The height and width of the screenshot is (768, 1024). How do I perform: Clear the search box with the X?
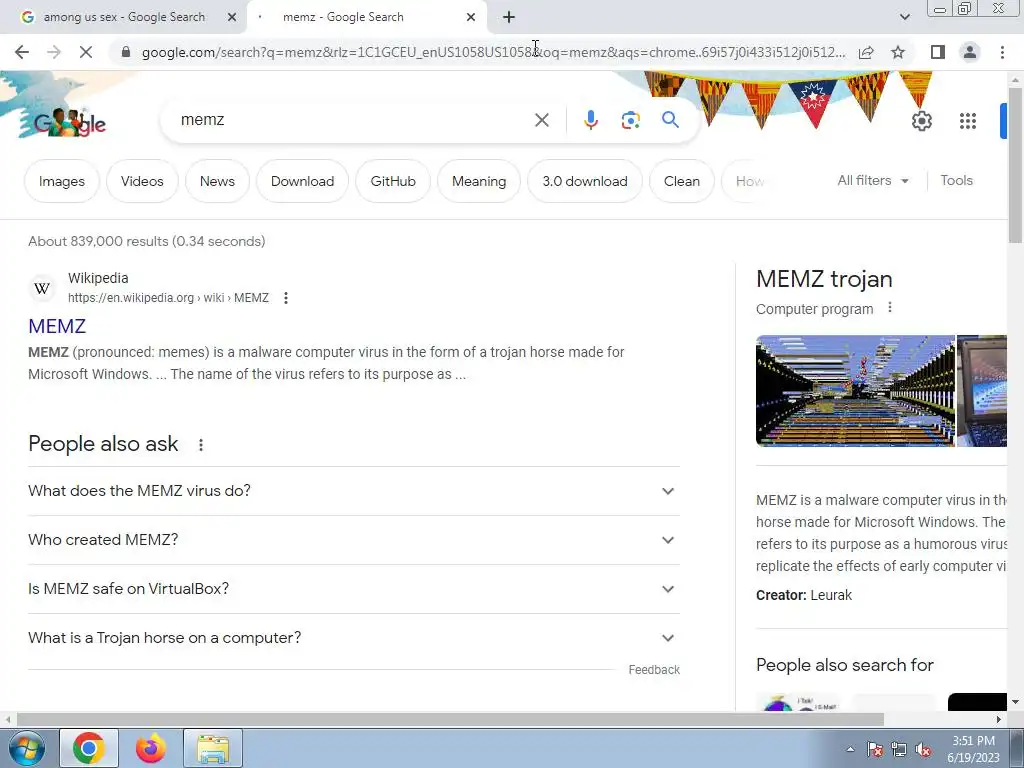[541, 120]
